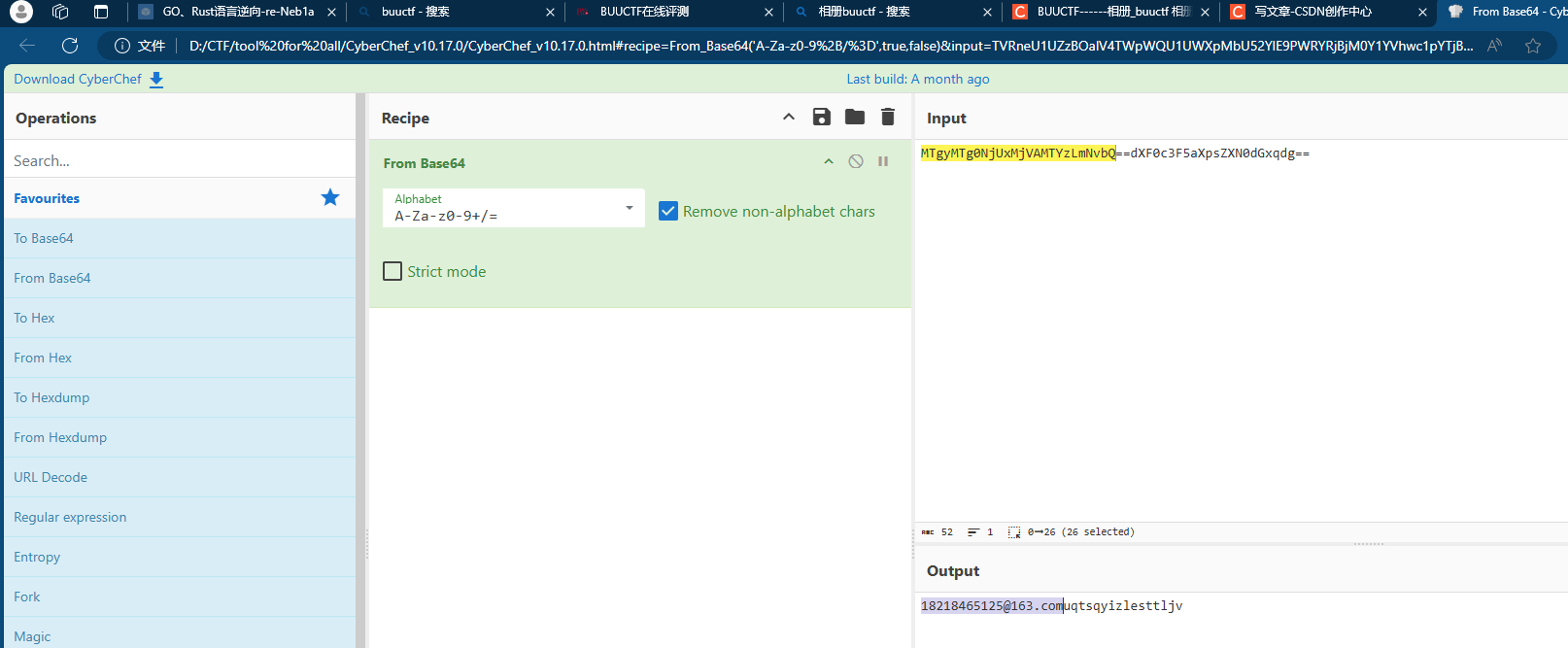Add page to favorites star

coord(1533,46)
